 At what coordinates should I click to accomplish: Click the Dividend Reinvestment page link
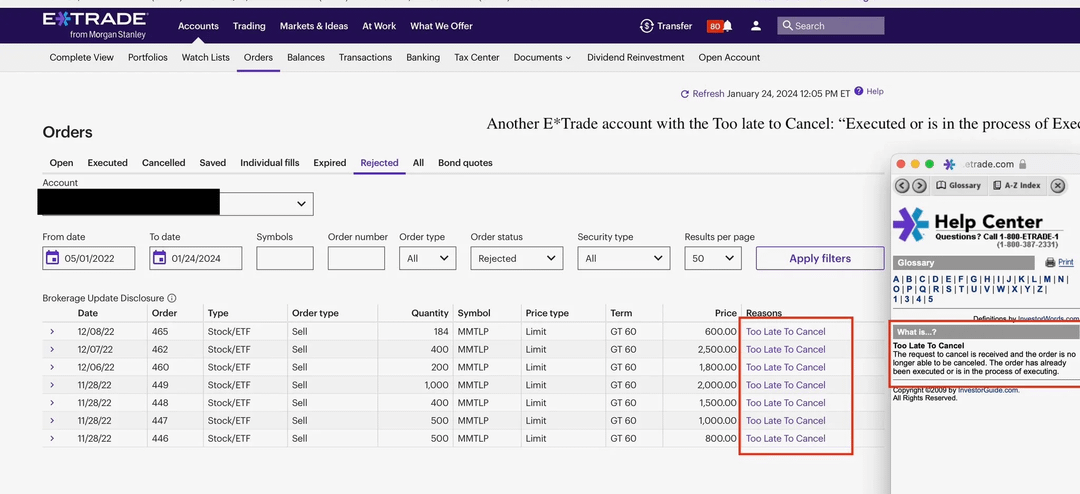pyautogui.click(x=636, y=58)
